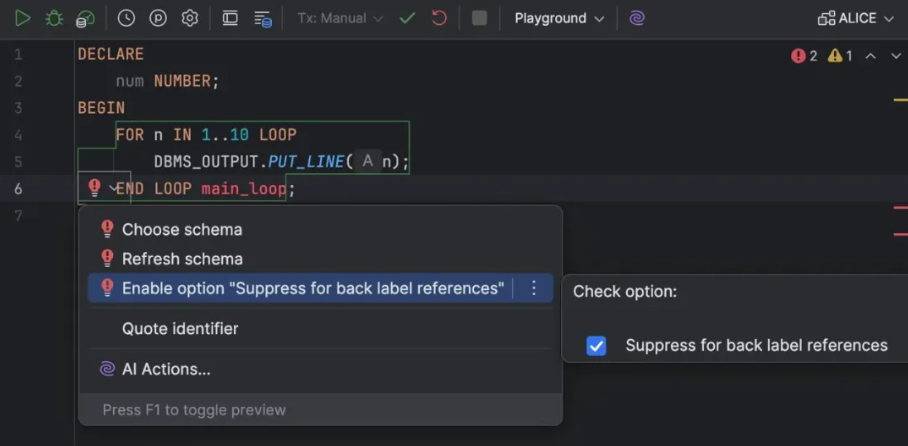Open query history clock icon
Screen dimensions: 908x446
pos(126,18)
